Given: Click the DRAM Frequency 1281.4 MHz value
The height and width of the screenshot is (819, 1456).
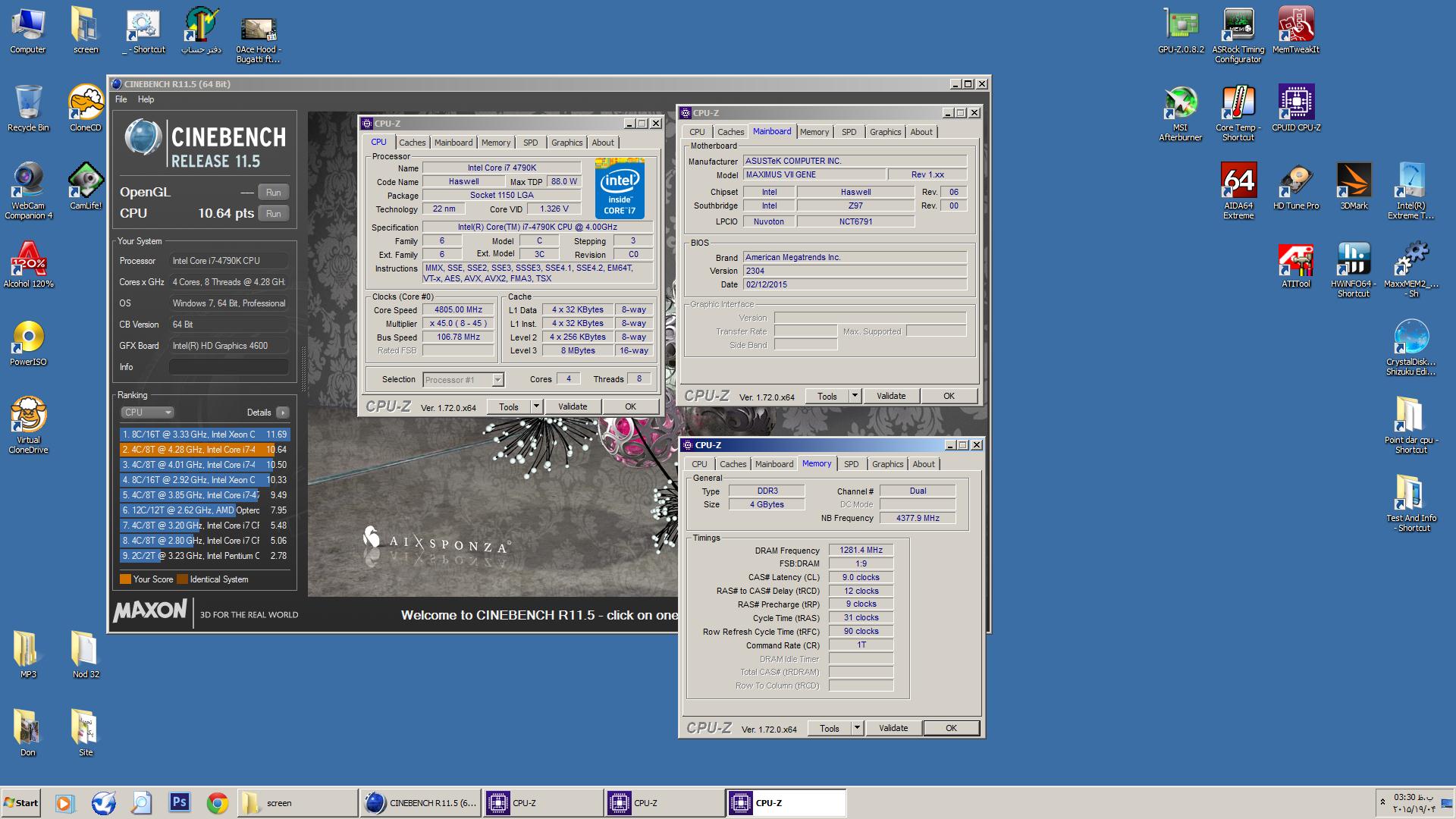Looking at the screenshot, I should click(x=861, y=551).
